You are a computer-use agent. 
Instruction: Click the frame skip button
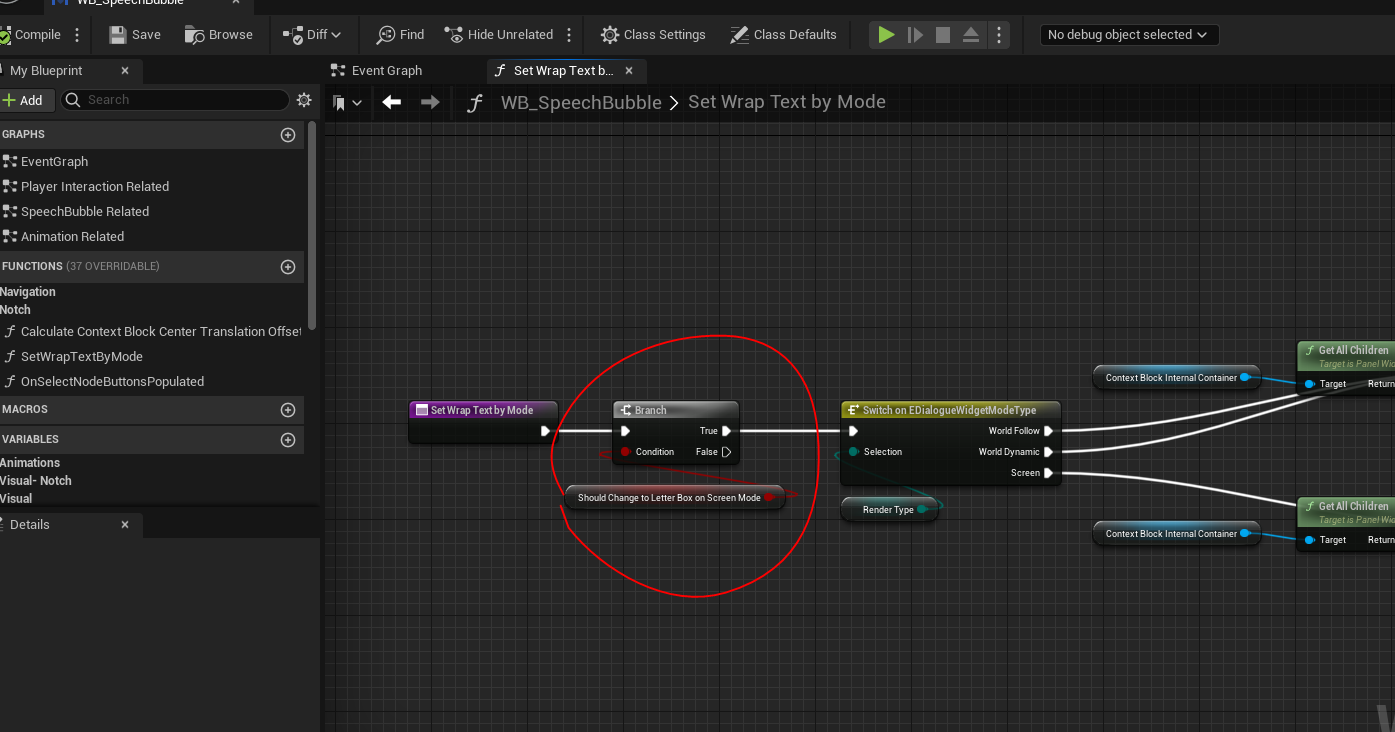915,35
